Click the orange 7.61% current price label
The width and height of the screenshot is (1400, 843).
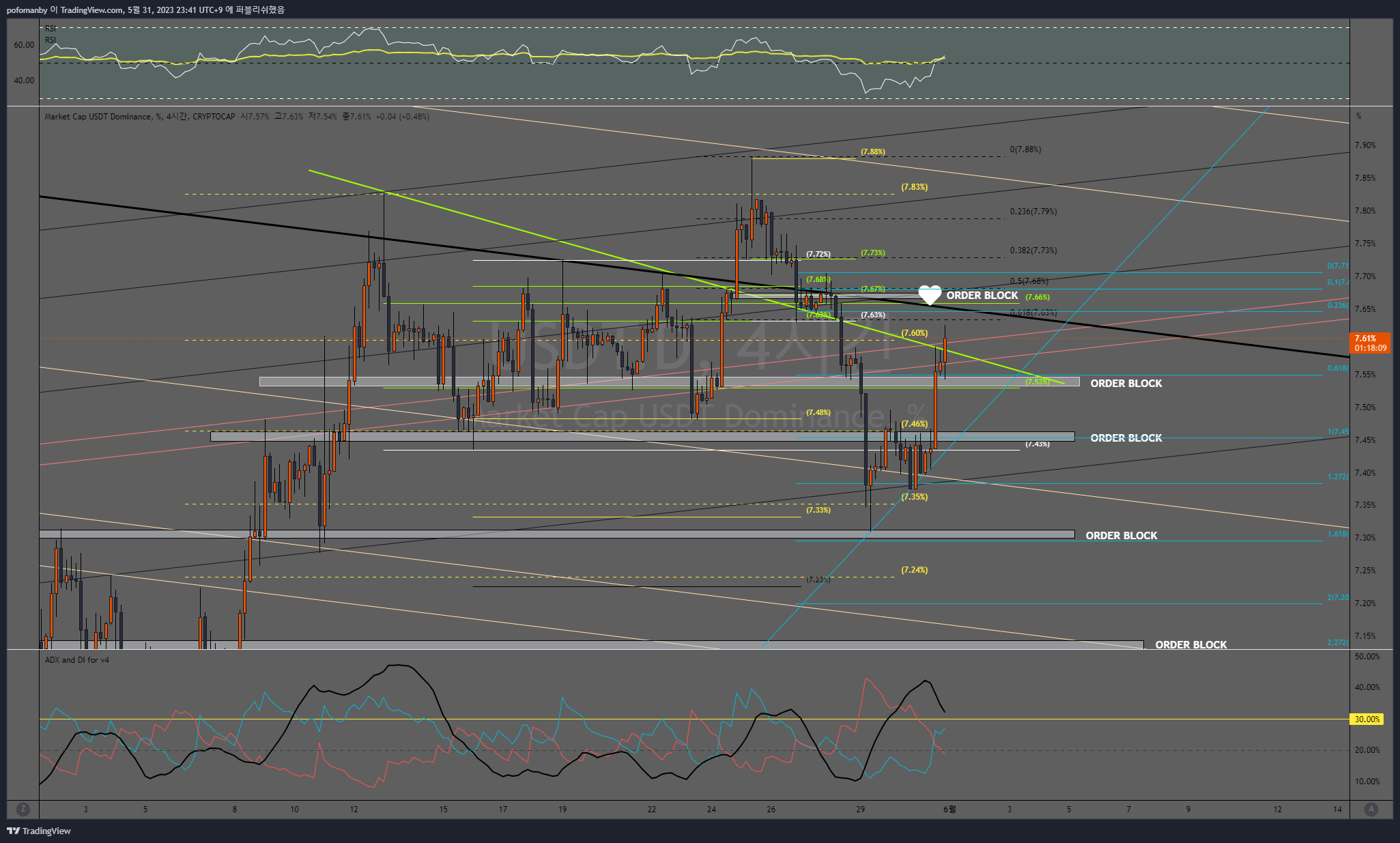tap(1370, 343)
